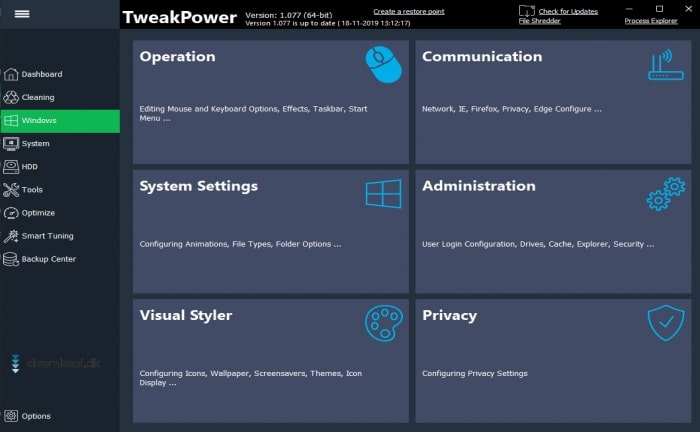
Task: Open the Administration tile title
Action: tap(479, 186)
